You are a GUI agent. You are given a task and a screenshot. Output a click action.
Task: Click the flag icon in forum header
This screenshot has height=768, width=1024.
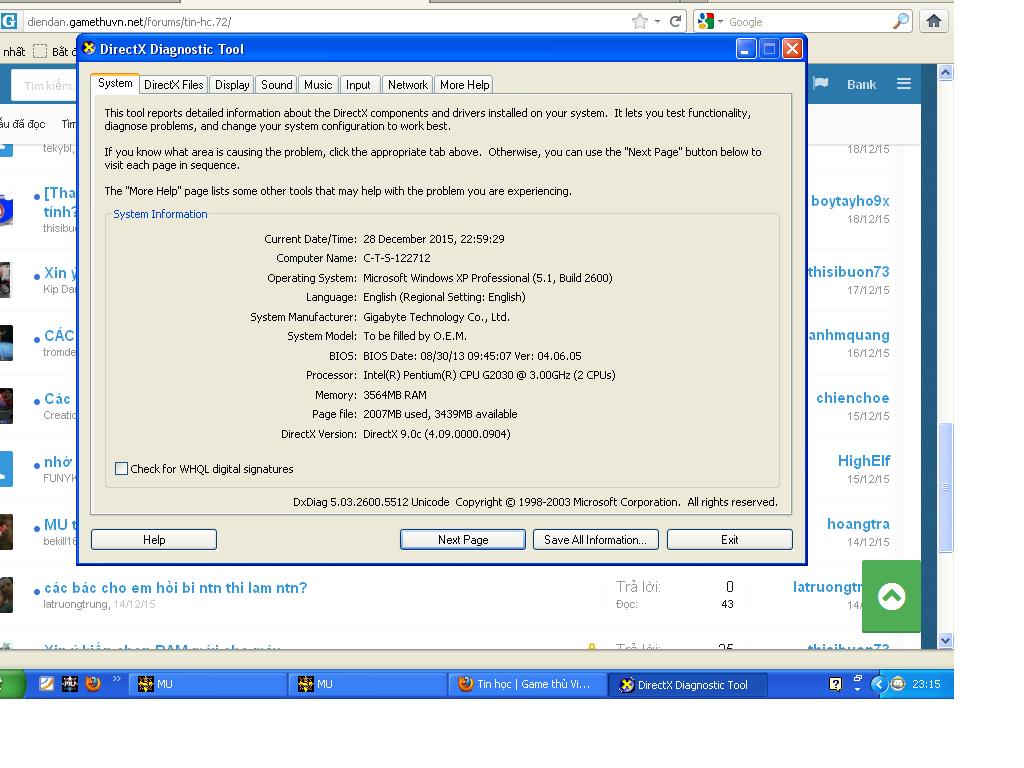point(821,83)
